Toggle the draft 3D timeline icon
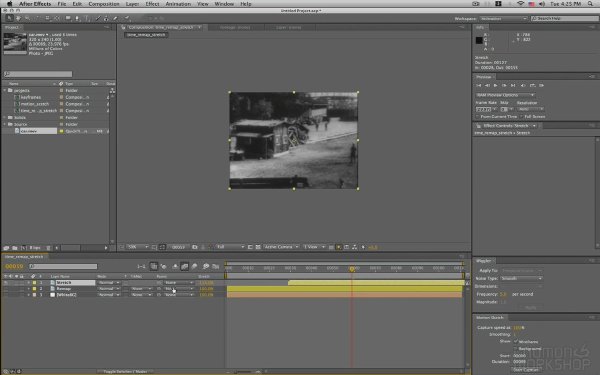Screen dimensions: 600x375 163,266
